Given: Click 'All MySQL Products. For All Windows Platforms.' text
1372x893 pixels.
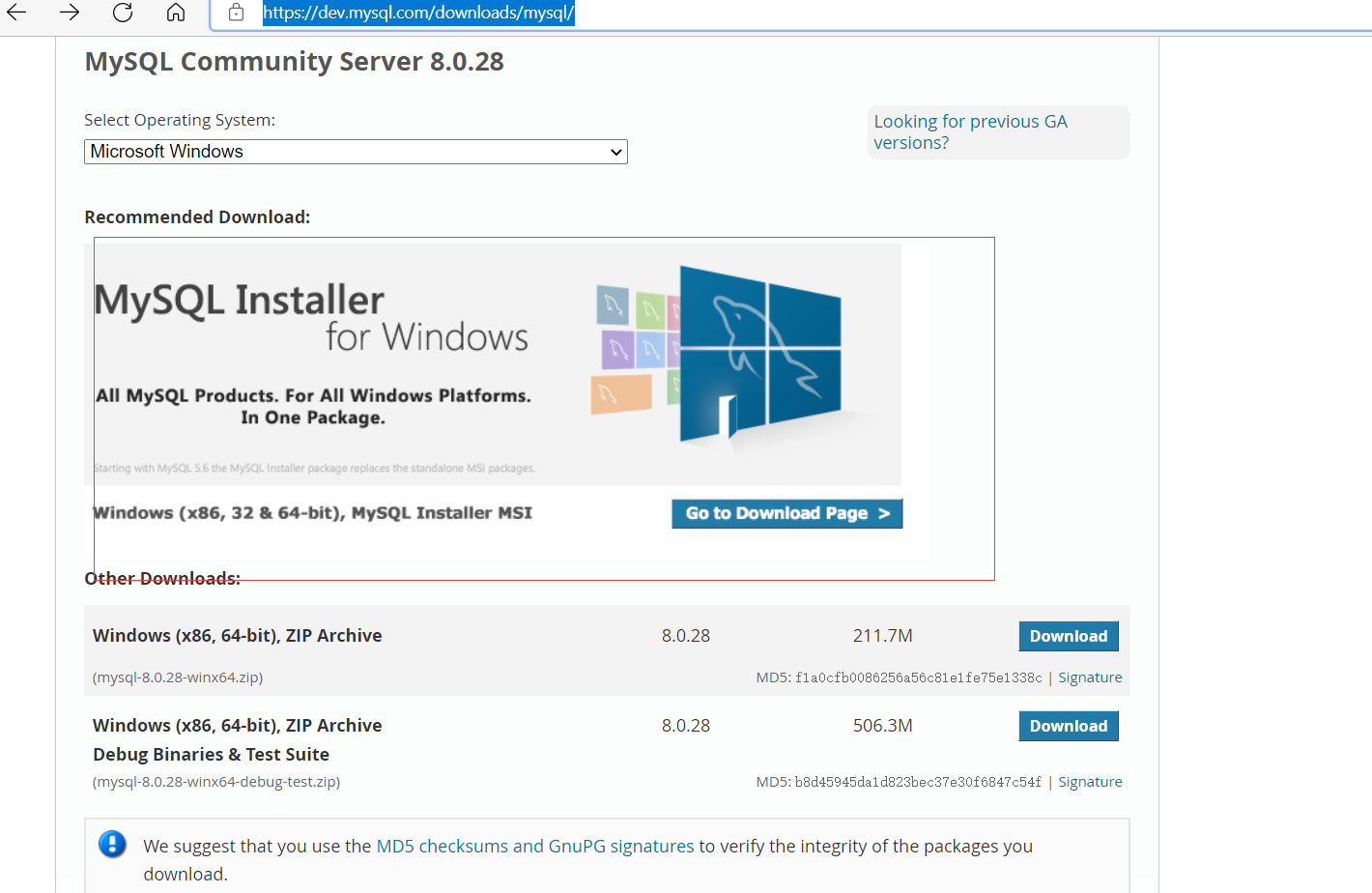Looking at the screenshot, I should [x=313, y=395].
